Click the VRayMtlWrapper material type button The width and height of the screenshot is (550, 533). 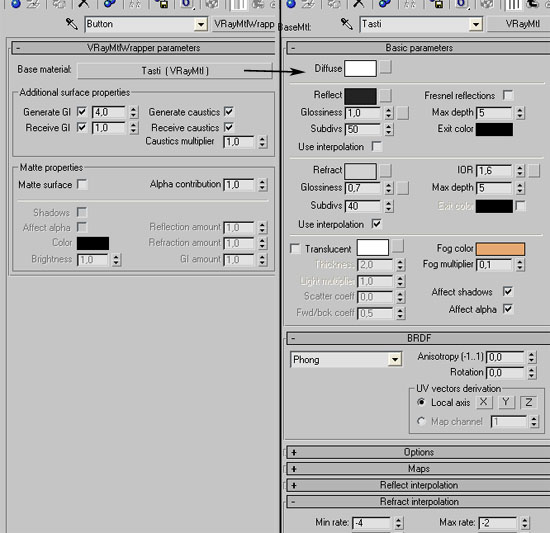tap(243, 24)
